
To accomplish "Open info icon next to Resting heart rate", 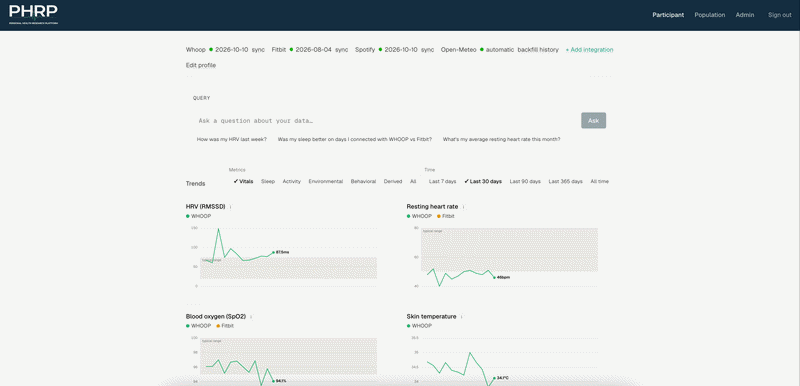I will point(463,207).
